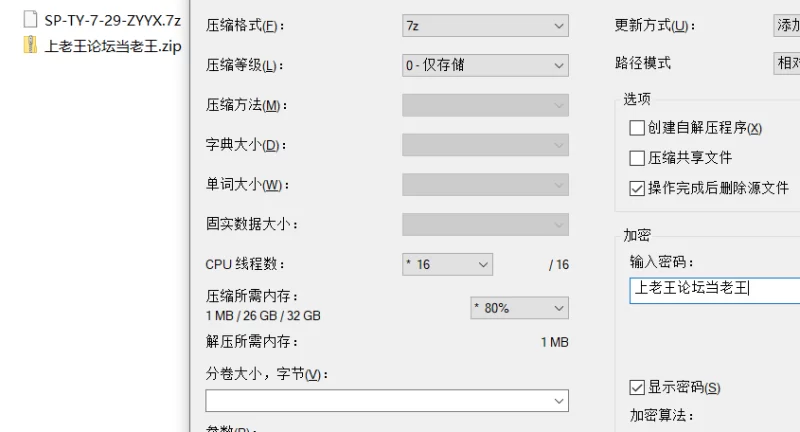Toggle the 显示密码 checkbox
Viewport: 800px width, 432px height.
pyautogui.click(x=637, y=388)
